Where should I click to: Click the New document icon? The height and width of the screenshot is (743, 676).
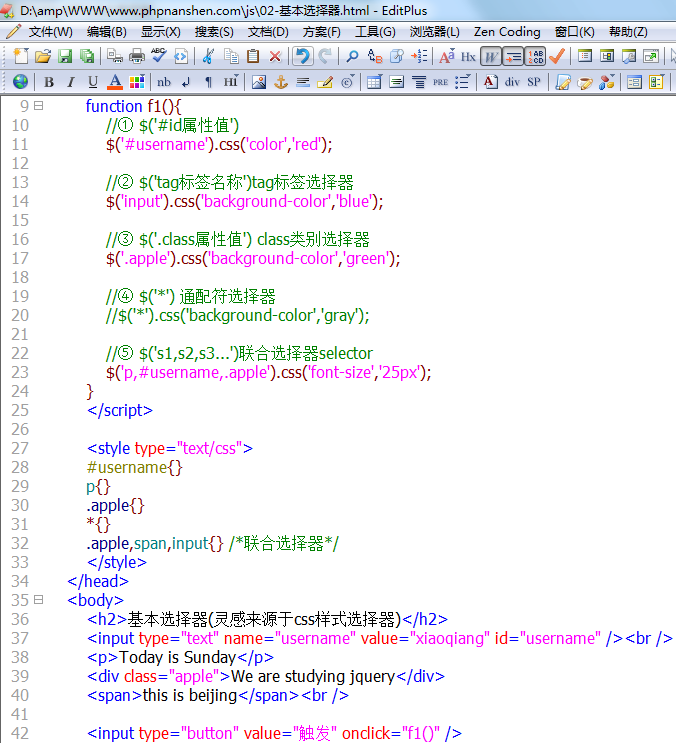tap(21, 56)
